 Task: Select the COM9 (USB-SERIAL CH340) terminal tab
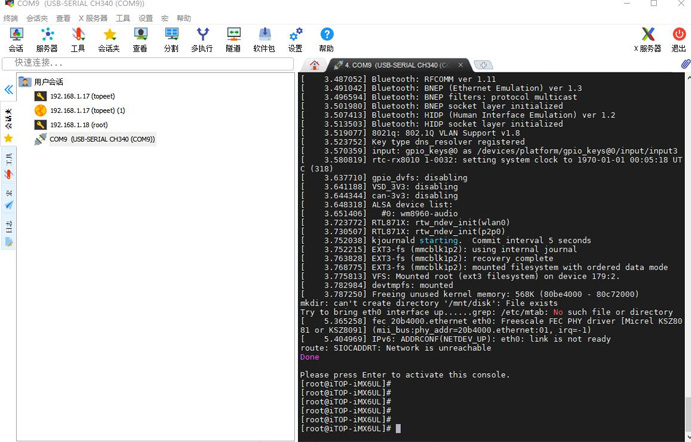397,65
